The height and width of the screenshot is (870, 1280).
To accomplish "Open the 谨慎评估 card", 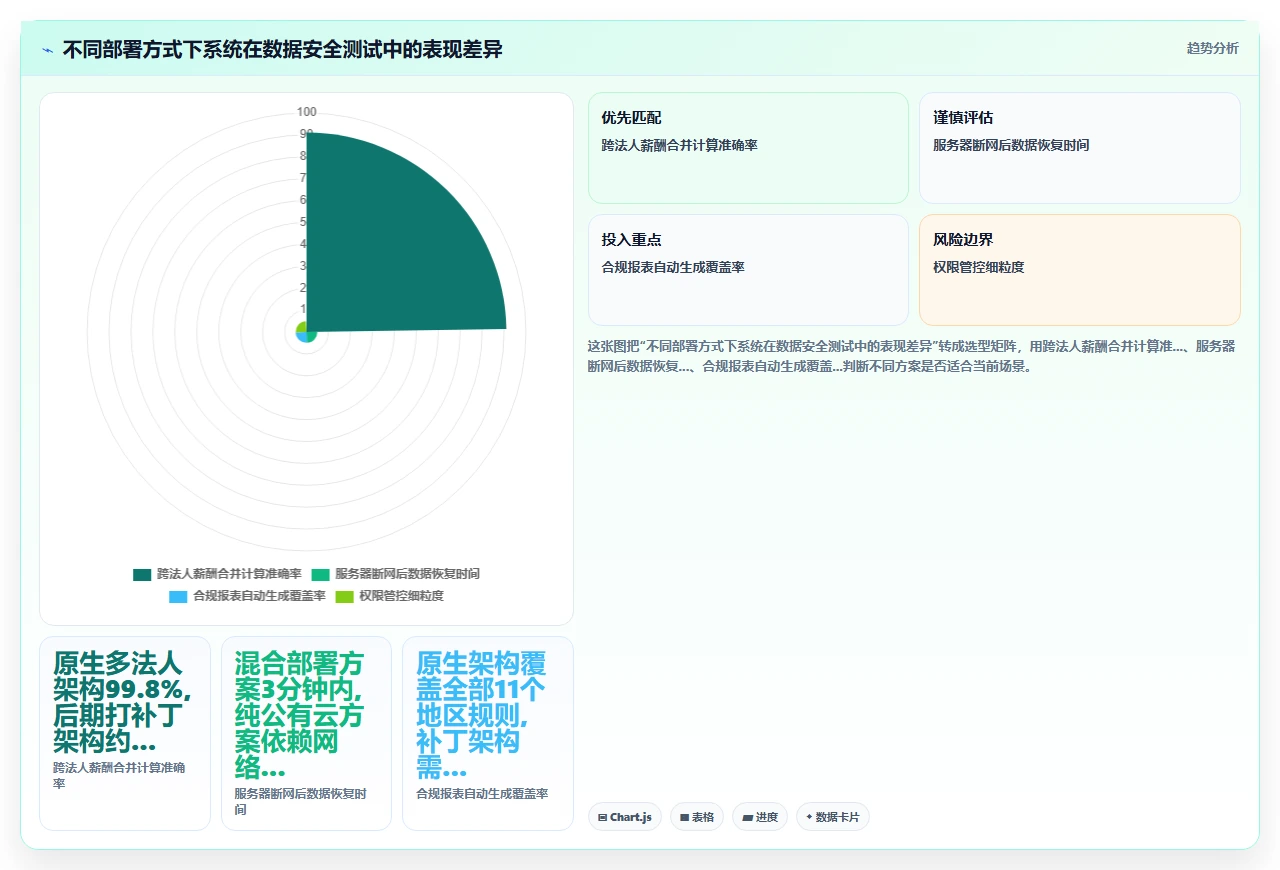I will point(1080,148).
